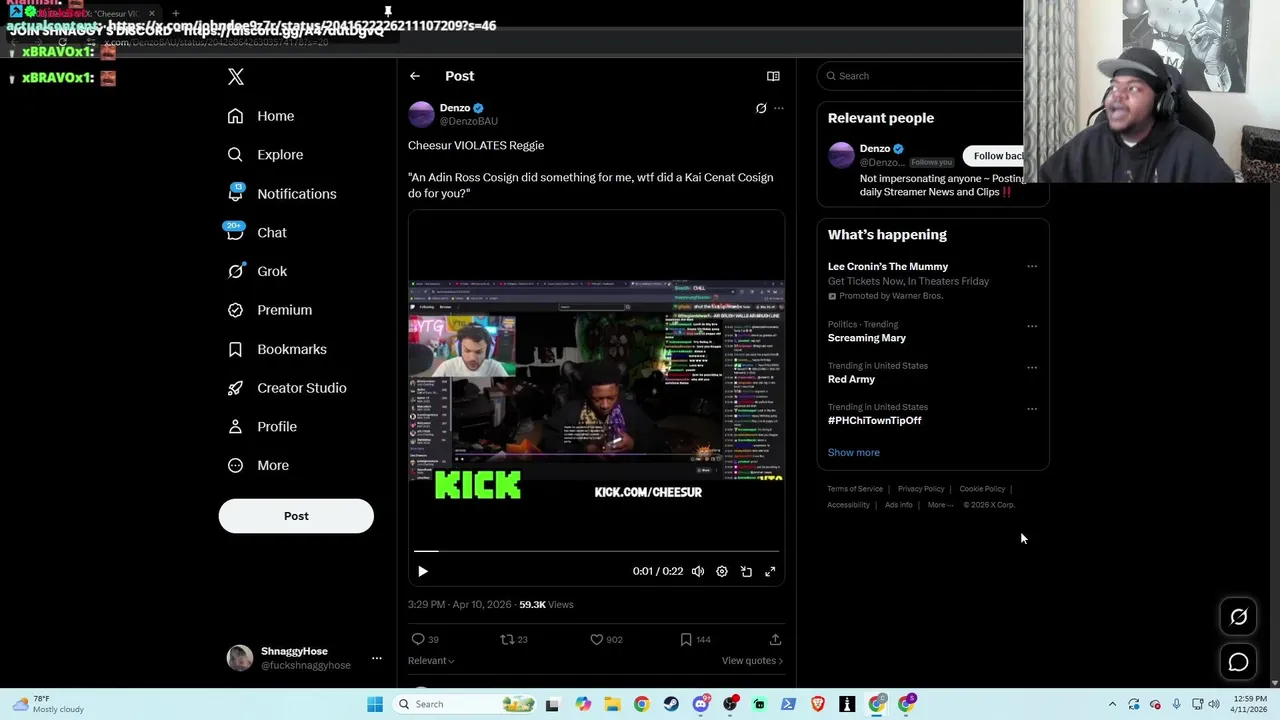Click Show more under What's happening
The image size is (1280, 720).
click(853, 452)
